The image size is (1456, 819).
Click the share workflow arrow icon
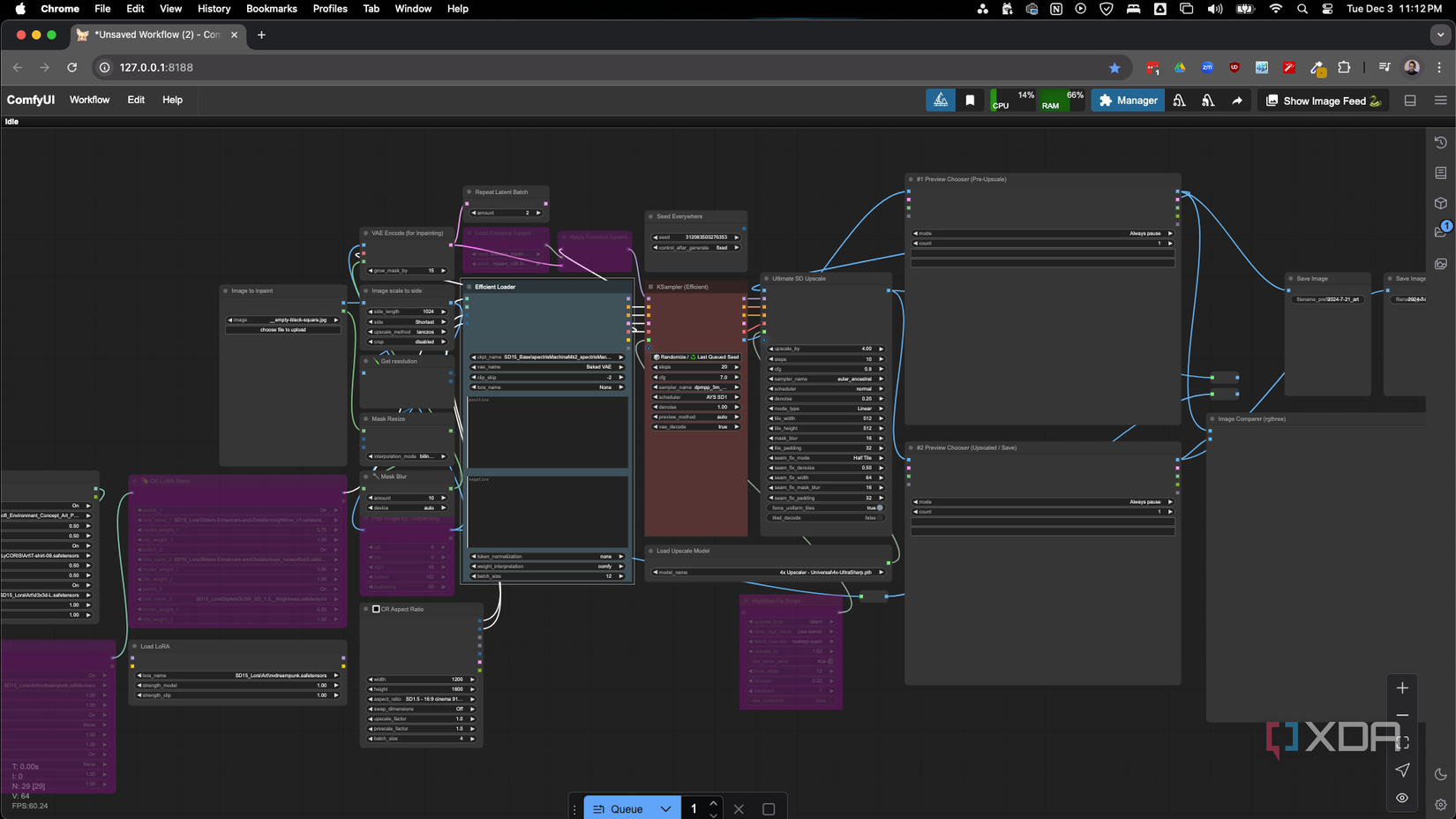(x=1237, y=100)
